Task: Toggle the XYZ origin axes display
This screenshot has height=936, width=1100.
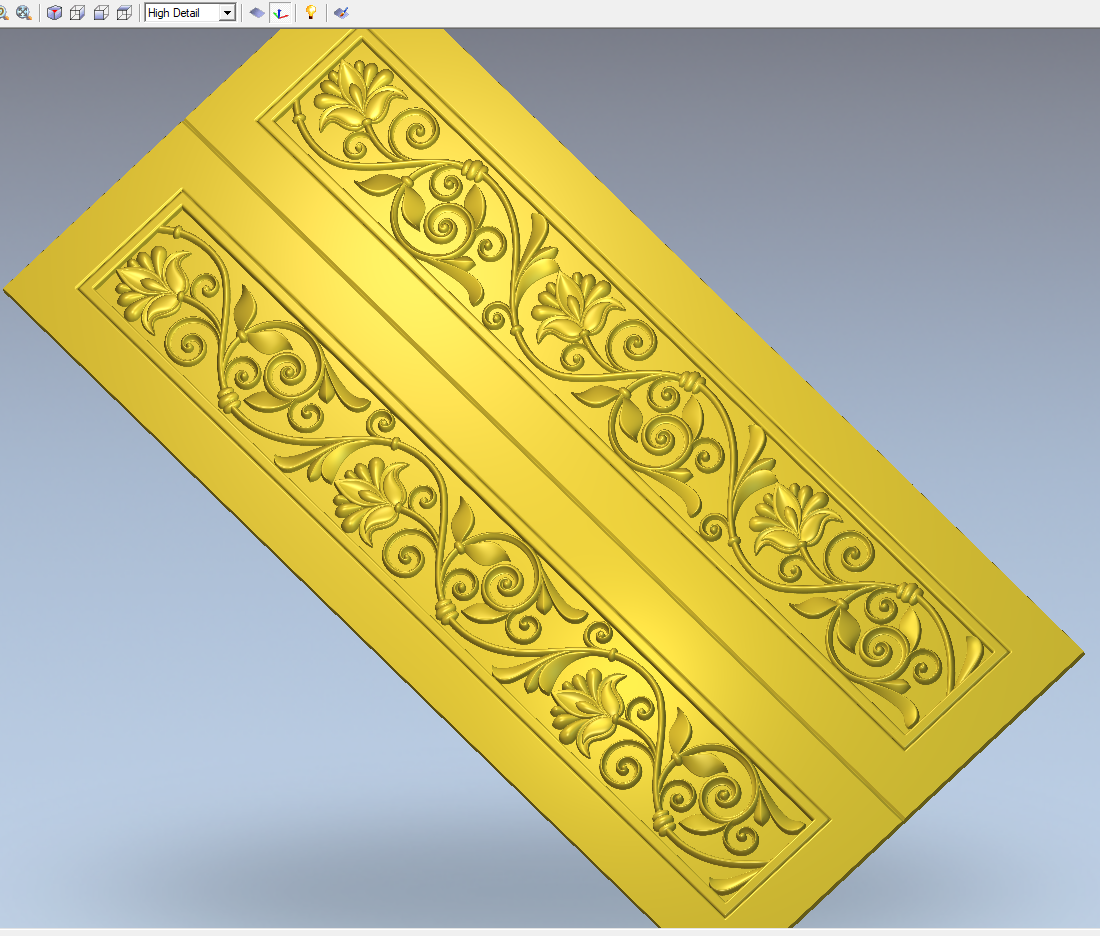Action: coord(281,13)
